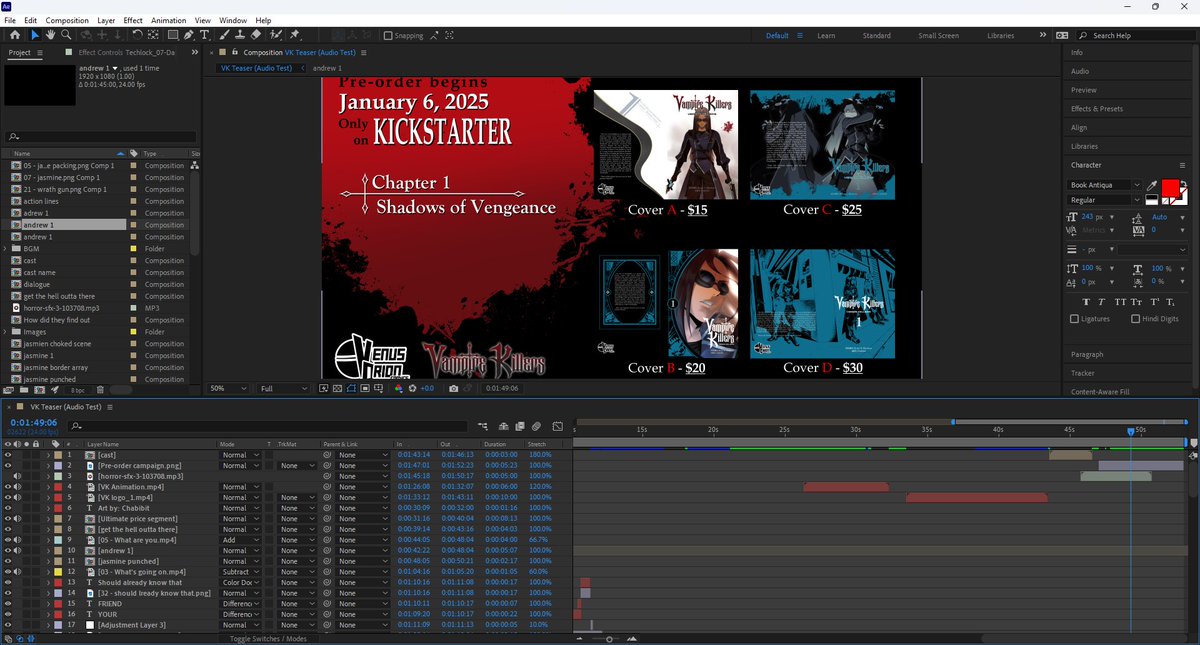
Task: Click the red fill color swatch
Action: (1169, 189)
